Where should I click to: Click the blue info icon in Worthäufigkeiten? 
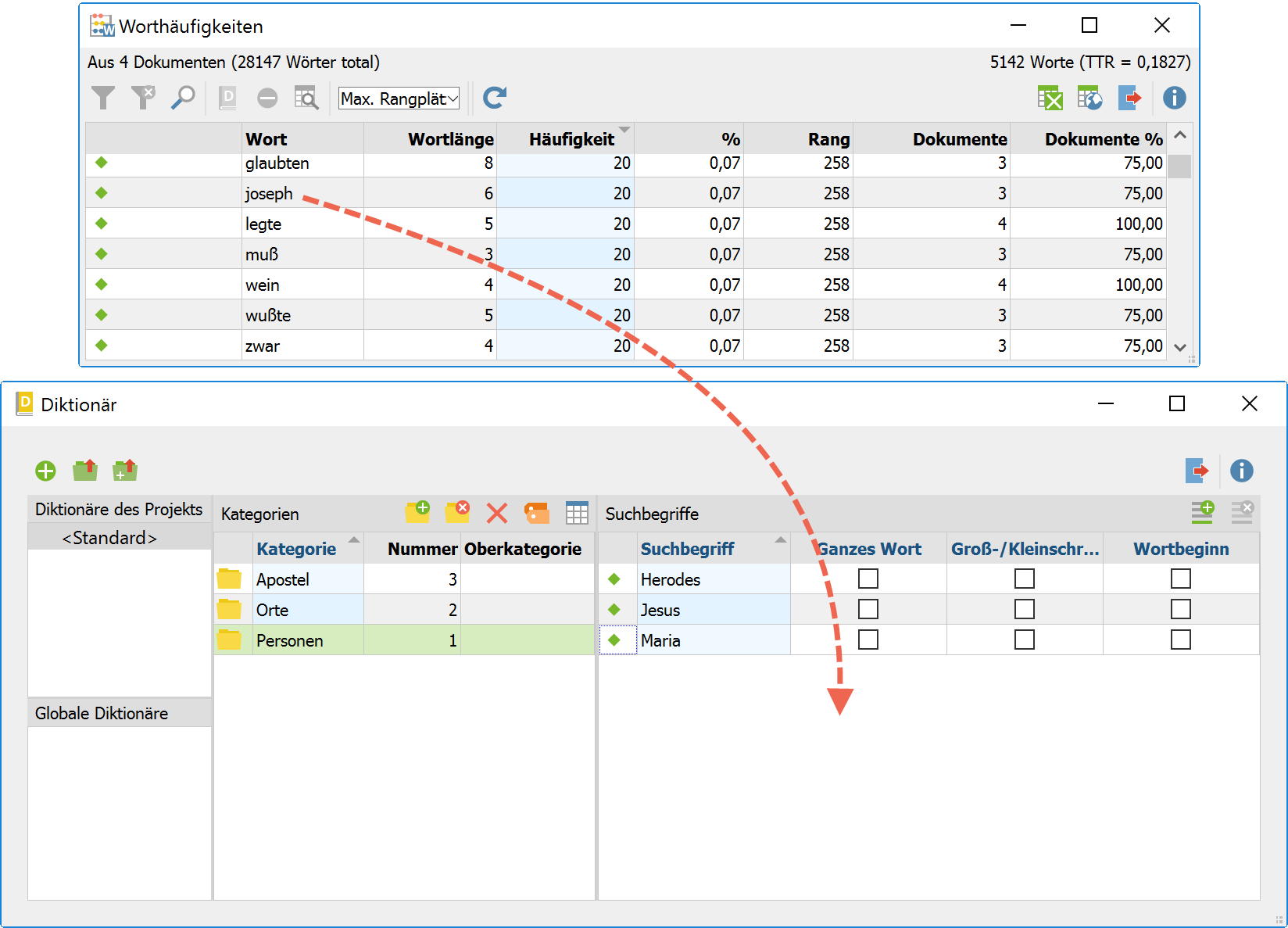click(x=1174, y=98)
